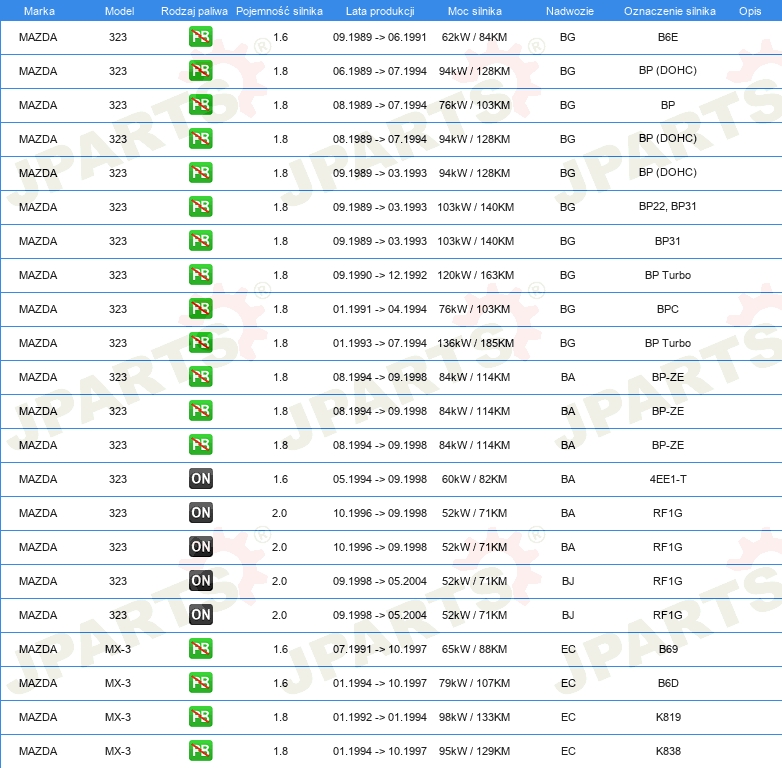Click the petrol icon in the 120kW / 163KM row
Image resolution: width=782 pixels, height=768 pixels.
(200, 275)
